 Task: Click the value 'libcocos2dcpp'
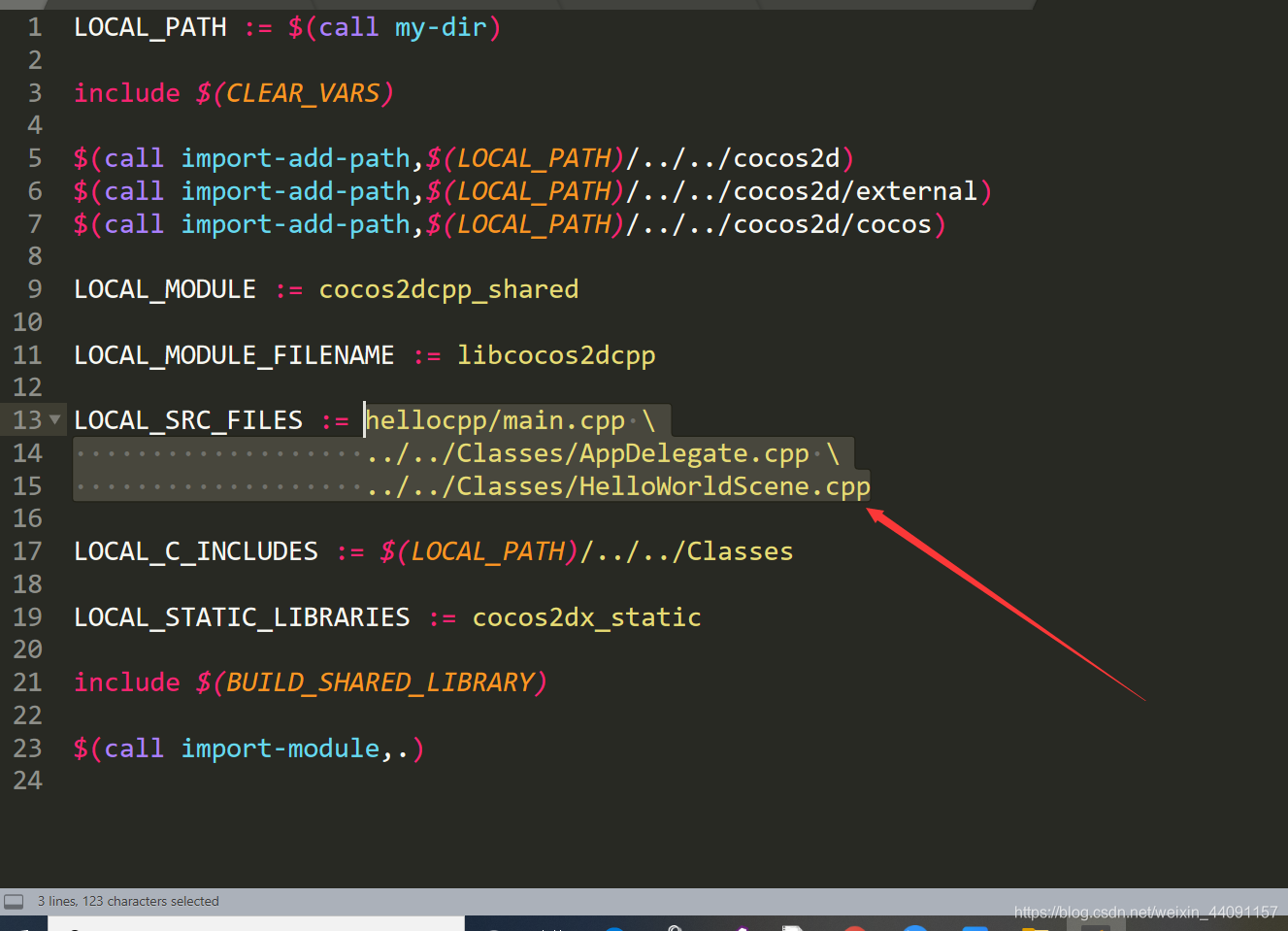(556, 355)
